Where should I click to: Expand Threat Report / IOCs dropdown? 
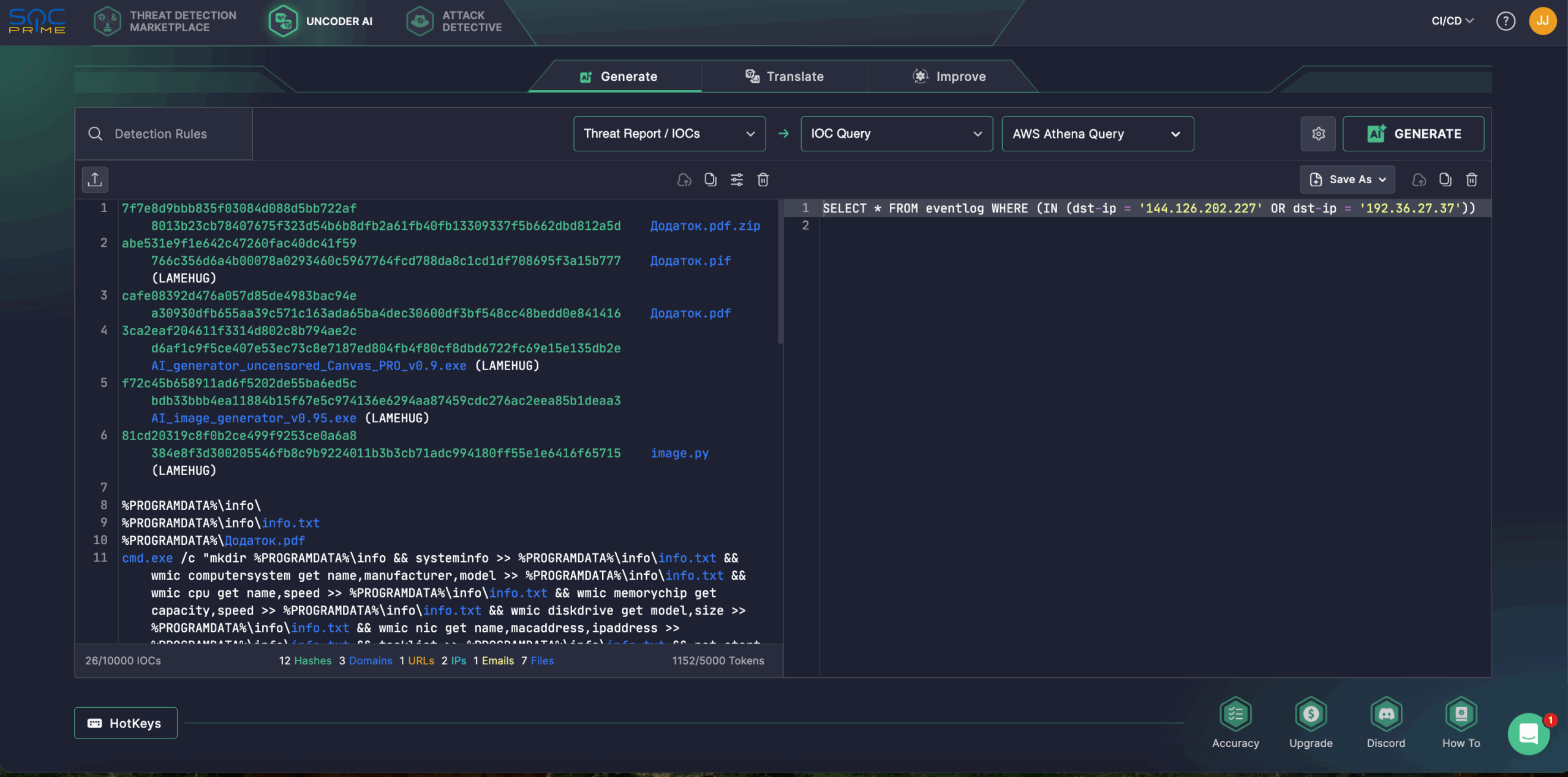[x=669, y=134]
